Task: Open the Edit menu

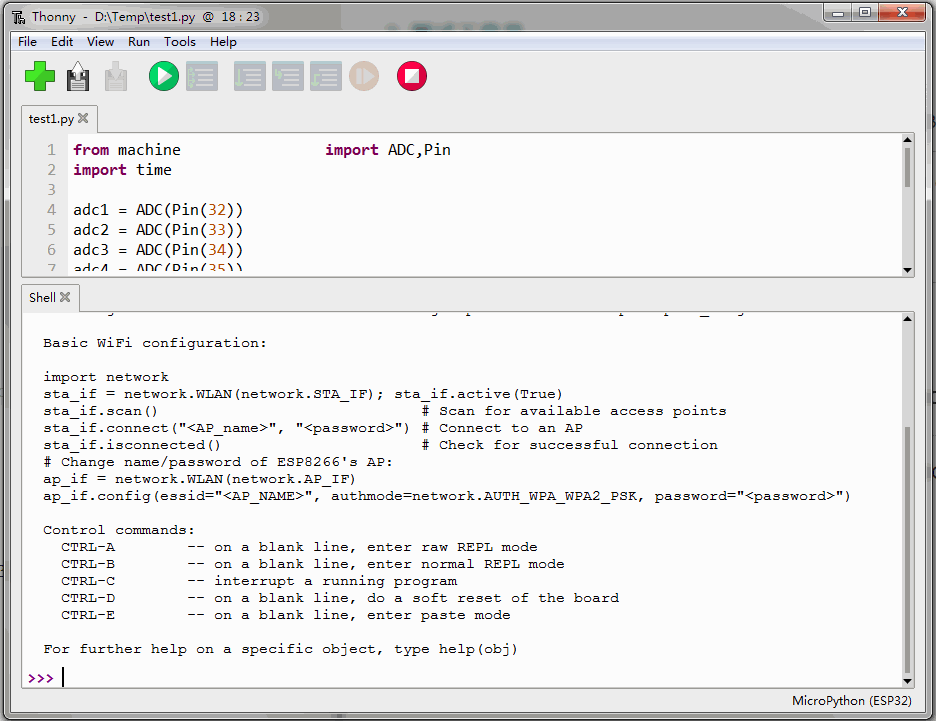Action: [x=62, y=42]
